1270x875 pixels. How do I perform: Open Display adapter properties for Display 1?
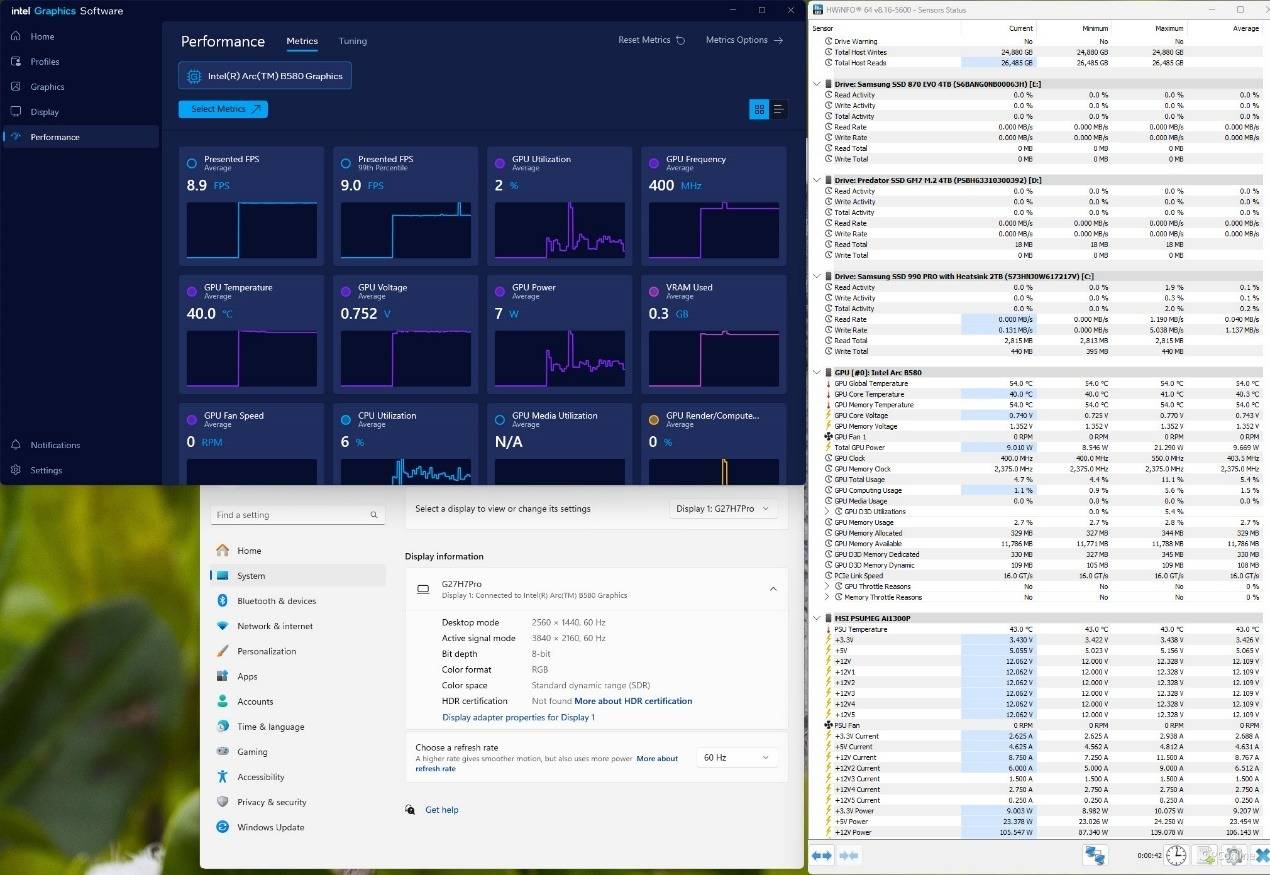518,717
